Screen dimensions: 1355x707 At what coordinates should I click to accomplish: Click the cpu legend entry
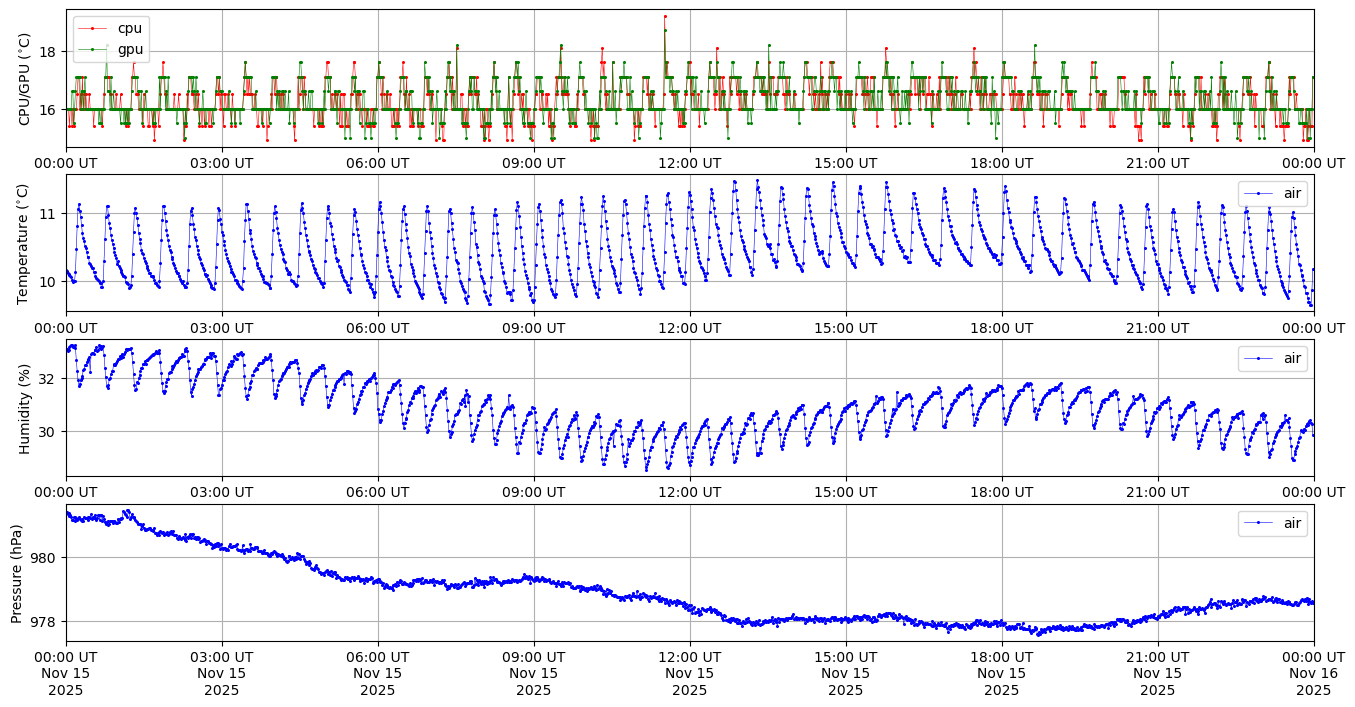click(x=129, y=28)
